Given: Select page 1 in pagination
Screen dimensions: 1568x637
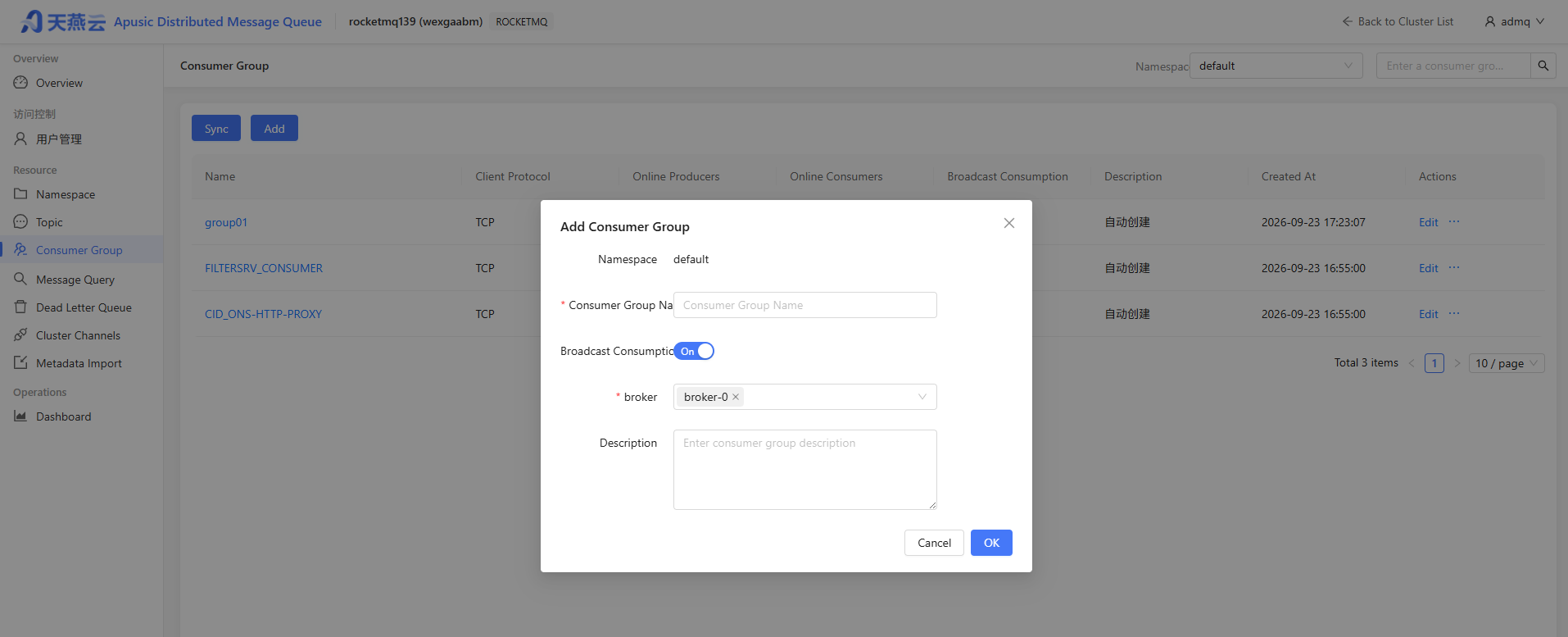Looking at the screenshot, I should coord(1434,363).
